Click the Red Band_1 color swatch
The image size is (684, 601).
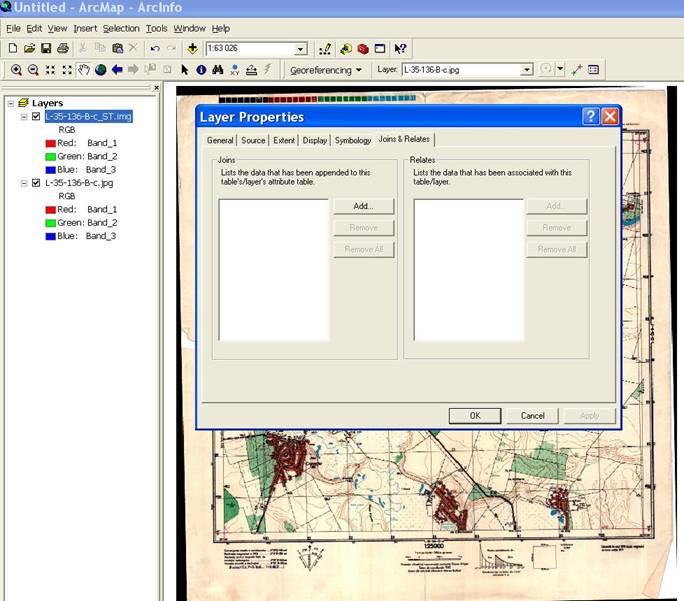click(x=50, y=143)
